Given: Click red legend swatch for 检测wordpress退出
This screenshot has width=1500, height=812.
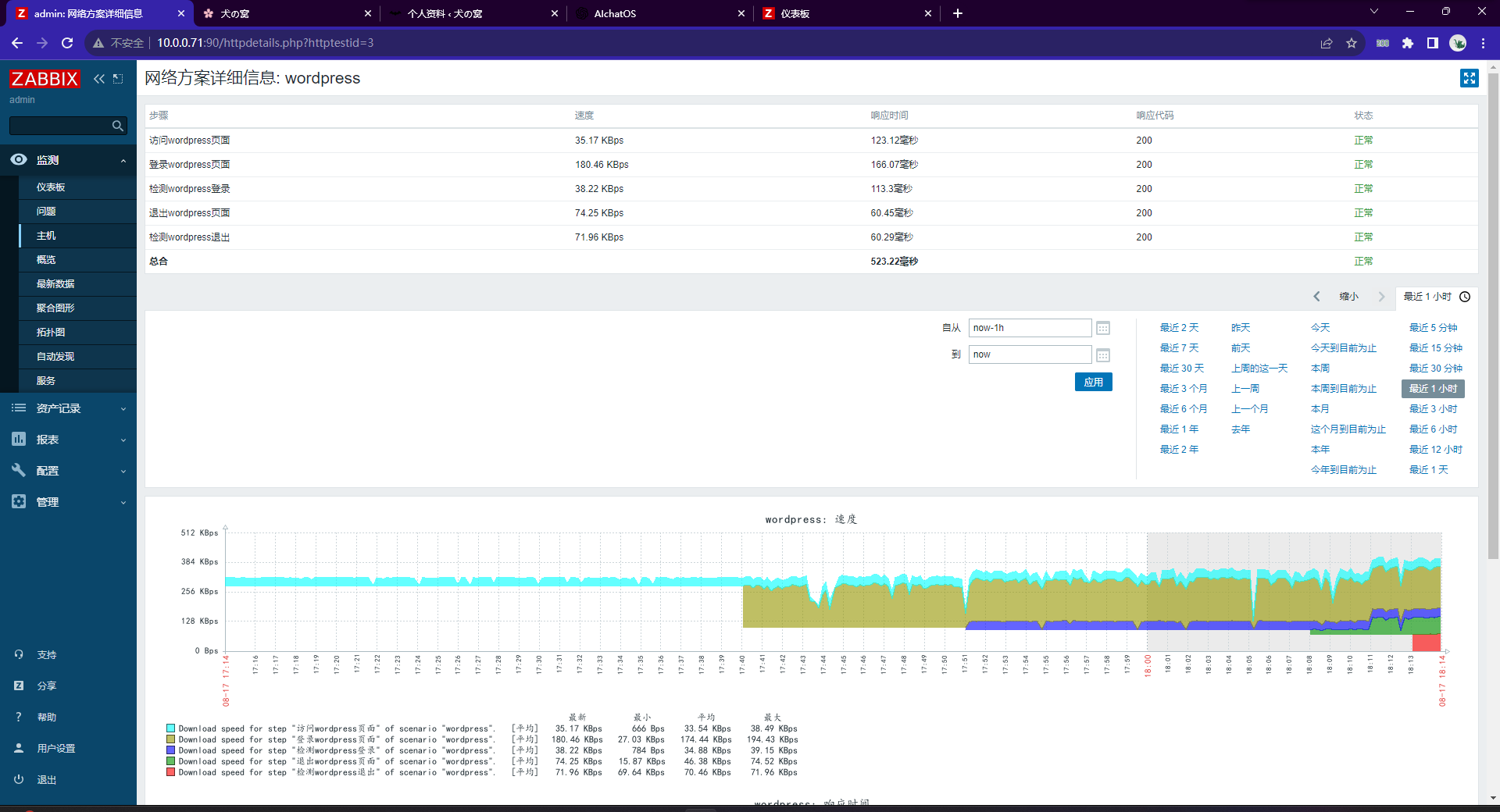Looking at the screenshot, I should [x=170, y=772].
